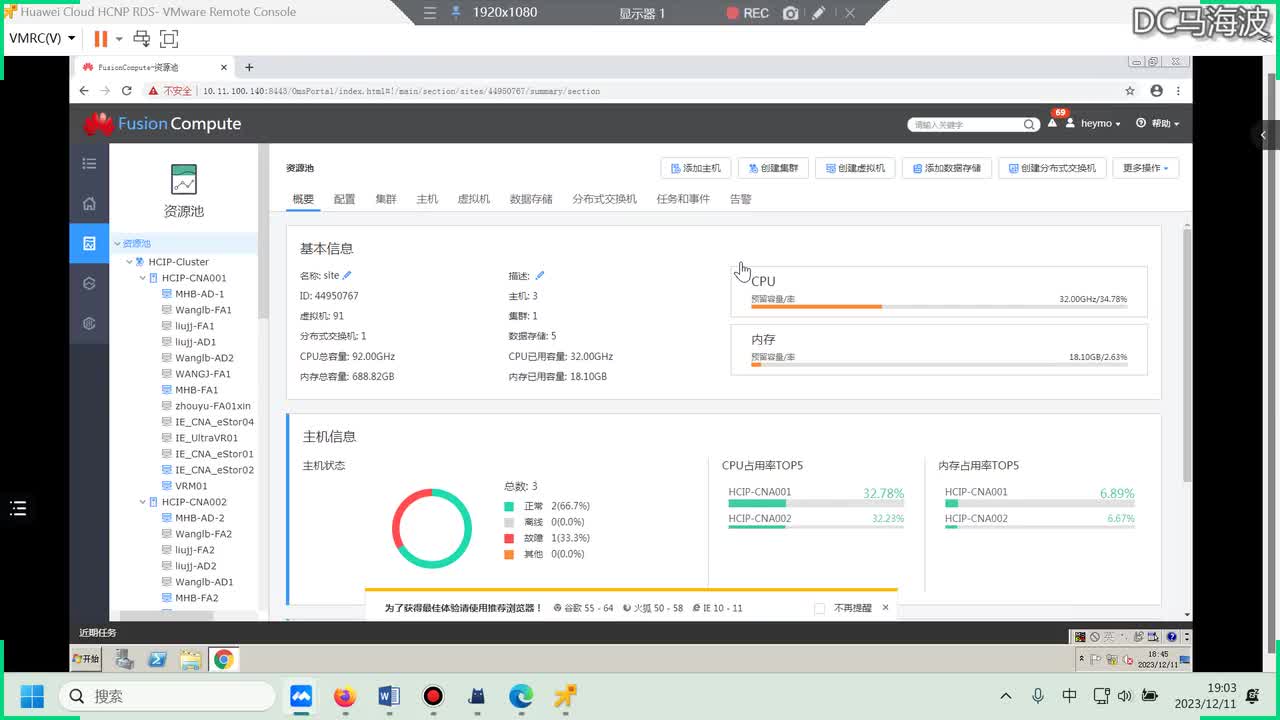Edit site name pencil icon
The image size is (1280, 720).
pyautogui.click(x=347, y=275)
